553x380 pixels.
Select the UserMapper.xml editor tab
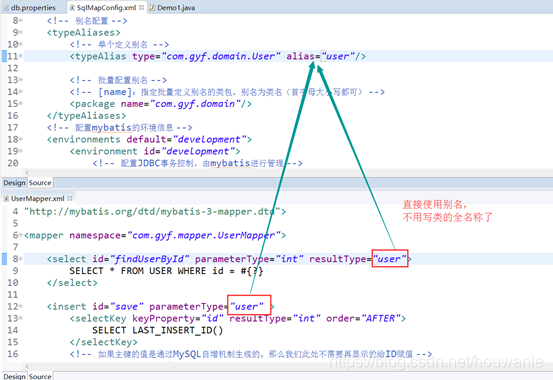[x=37, y=198]
